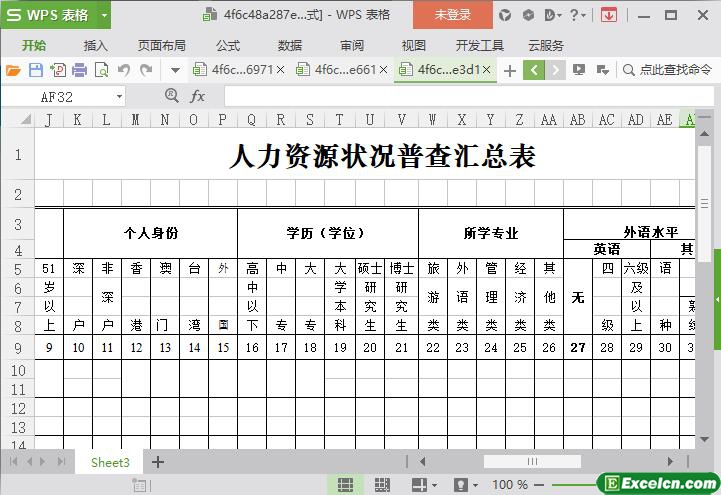The width and height of the screenshot is (721, 495).
Task: Open the 数据 ribbon tab
Action: click(290, 46)
